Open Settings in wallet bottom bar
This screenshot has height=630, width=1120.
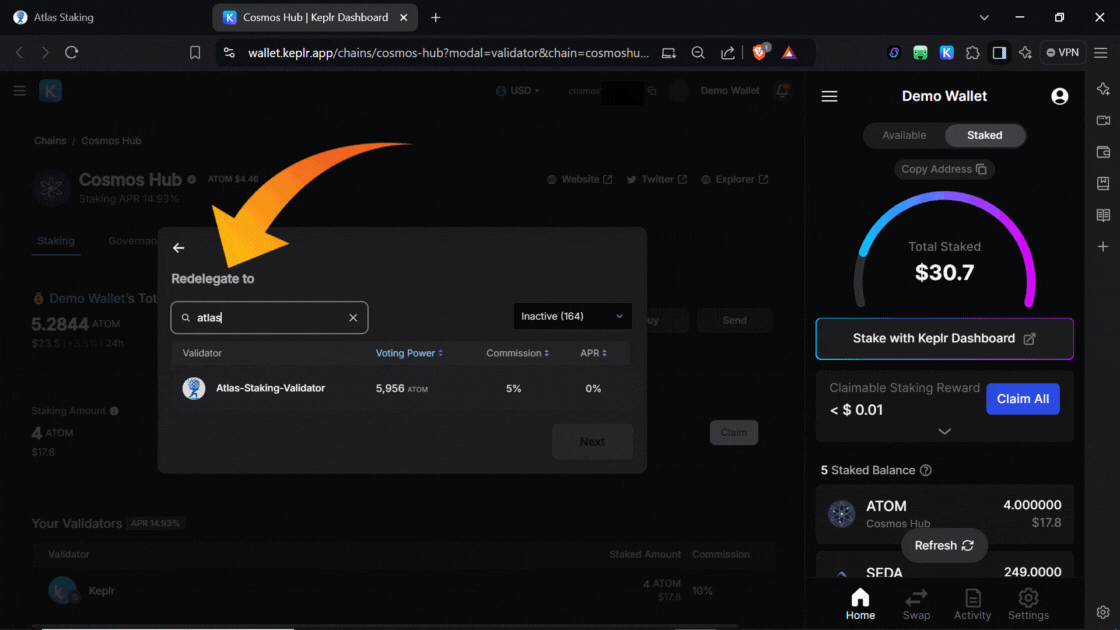click(1028, 604)
